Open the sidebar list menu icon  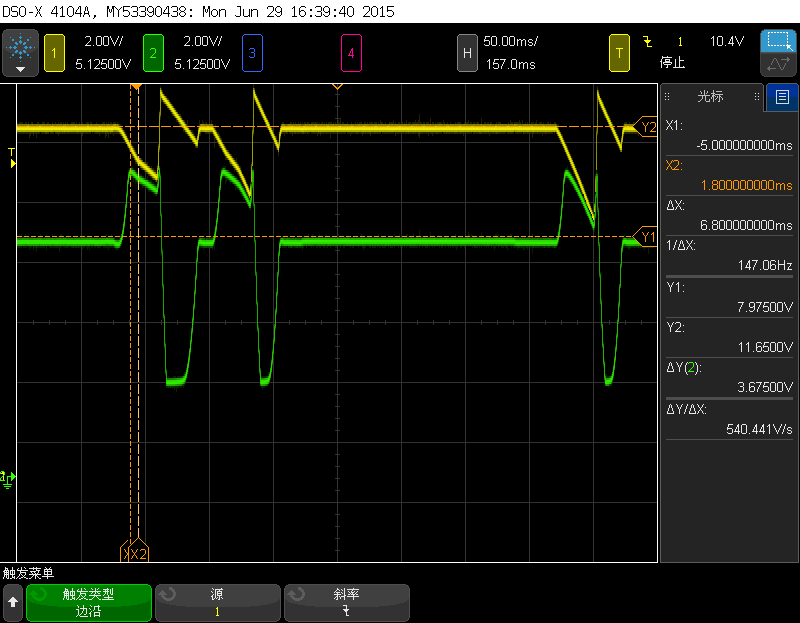782,97
